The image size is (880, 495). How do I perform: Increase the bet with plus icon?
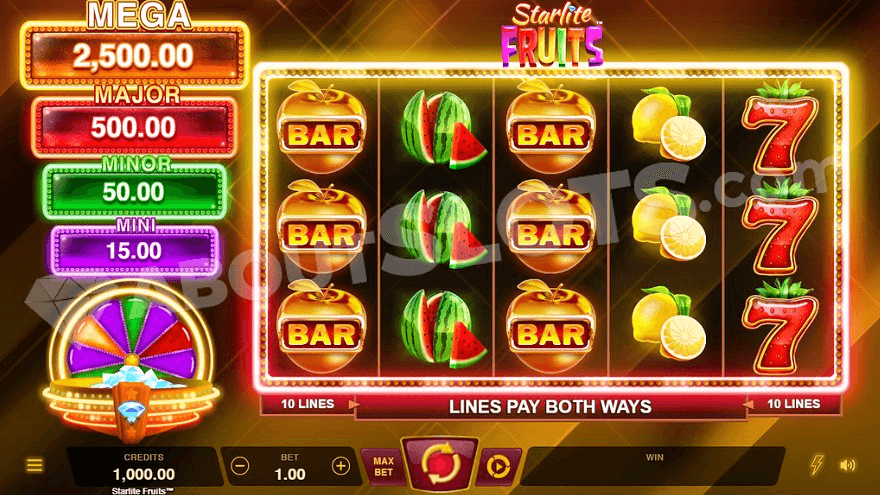tap(341, 466)
